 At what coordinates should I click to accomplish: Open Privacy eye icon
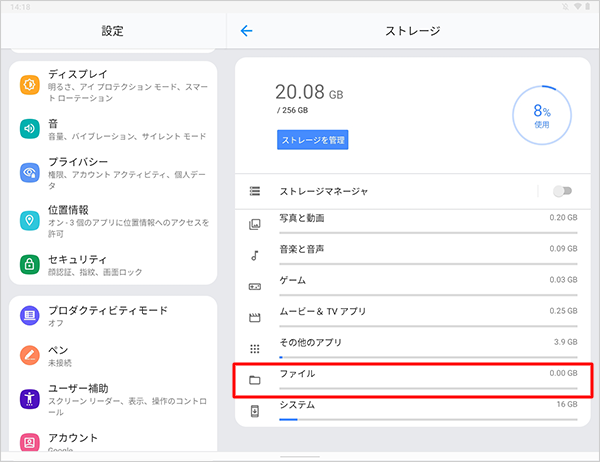pos(29,173)
